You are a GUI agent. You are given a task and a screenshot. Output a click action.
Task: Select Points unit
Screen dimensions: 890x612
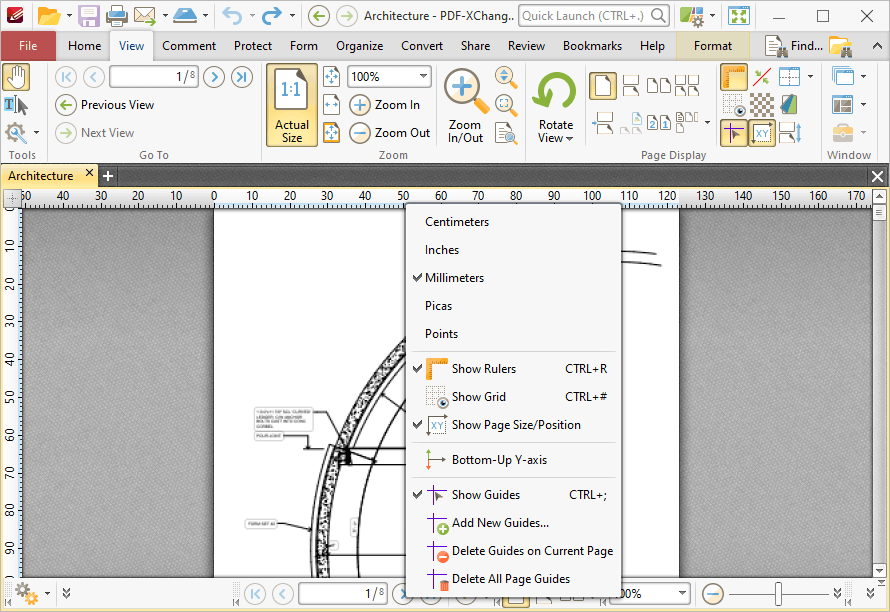click(514, 334)
